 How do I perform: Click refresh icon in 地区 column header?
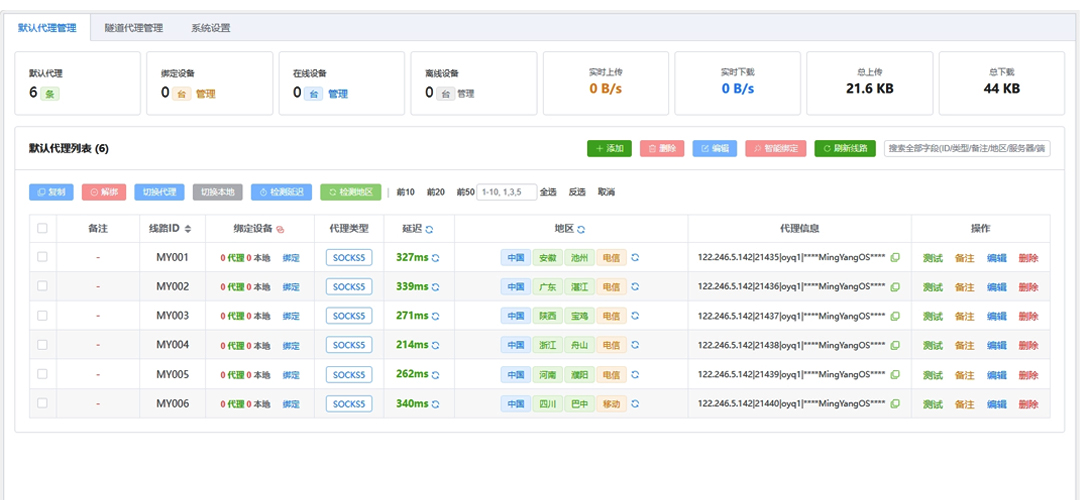581,229
